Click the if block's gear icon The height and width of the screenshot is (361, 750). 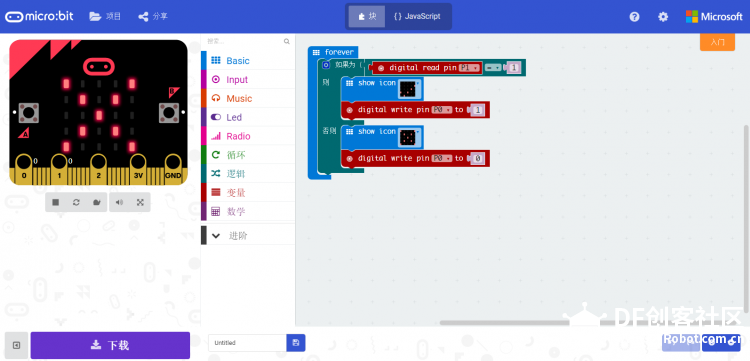(326, 65)
